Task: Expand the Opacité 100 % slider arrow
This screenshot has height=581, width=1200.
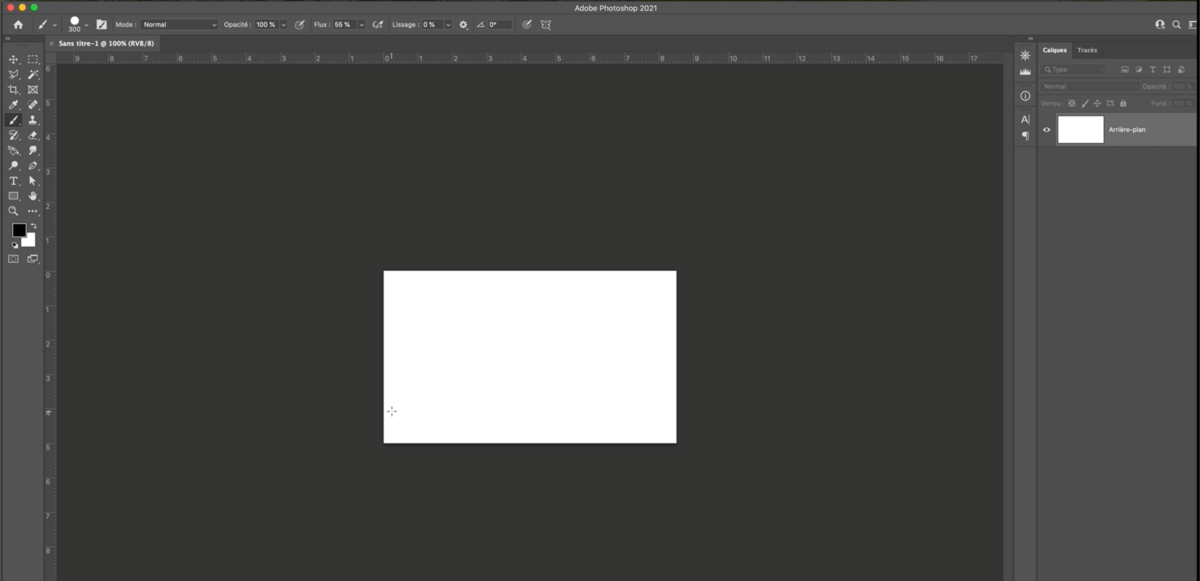Action: (283, 24)
